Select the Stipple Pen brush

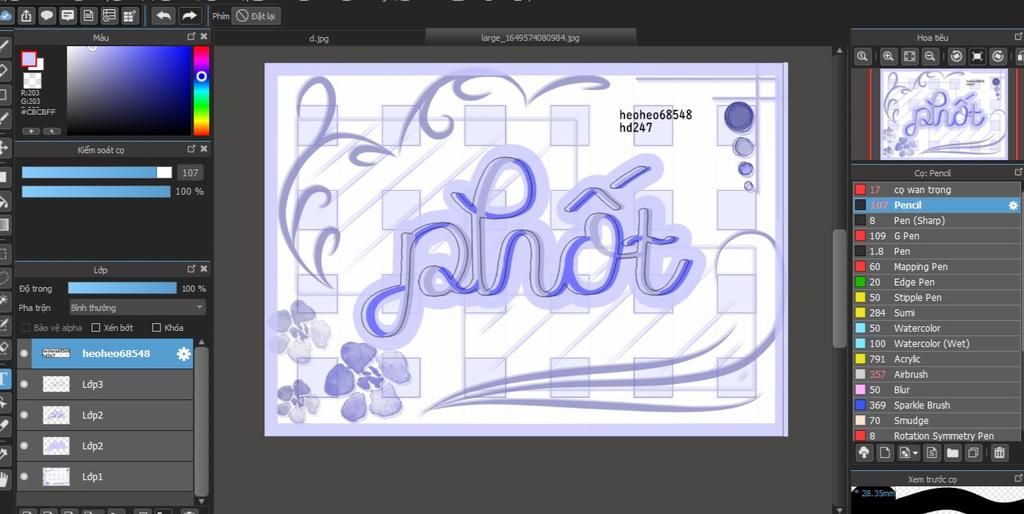(936, 298)
